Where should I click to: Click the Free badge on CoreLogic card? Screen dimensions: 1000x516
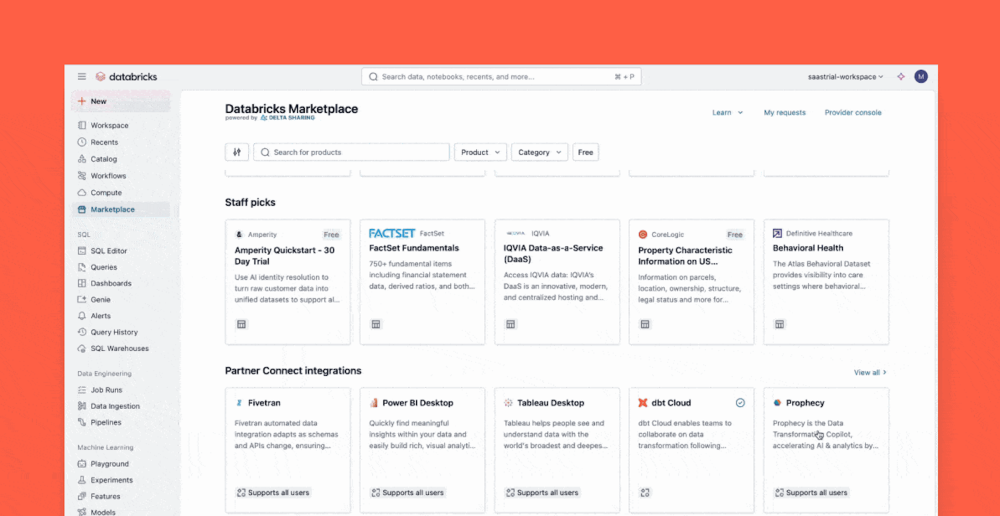click(x=735, y=235)
